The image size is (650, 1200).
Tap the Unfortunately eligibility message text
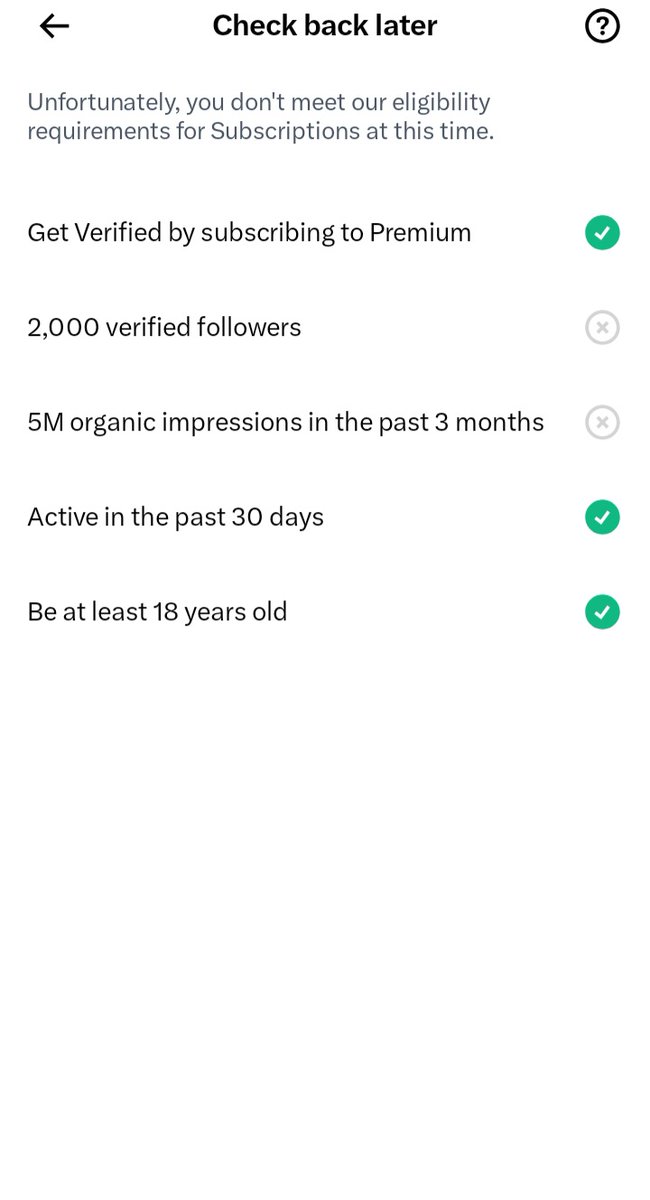pos(260,116)
